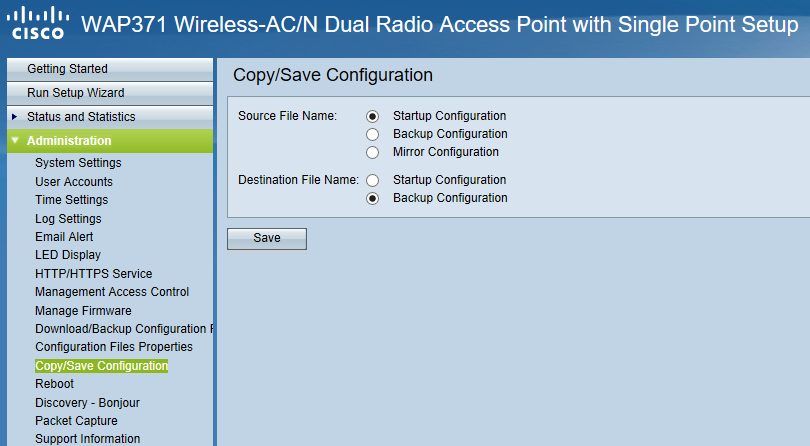Choose Mirror Configuration source radio button
This screenshot has height=446, width=810.
372,152
